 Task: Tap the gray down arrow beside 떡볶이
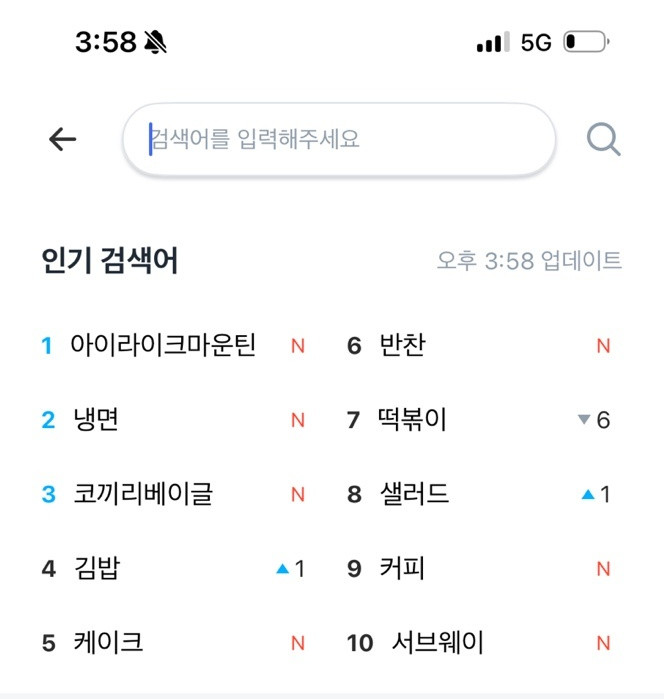coord(584,420)
